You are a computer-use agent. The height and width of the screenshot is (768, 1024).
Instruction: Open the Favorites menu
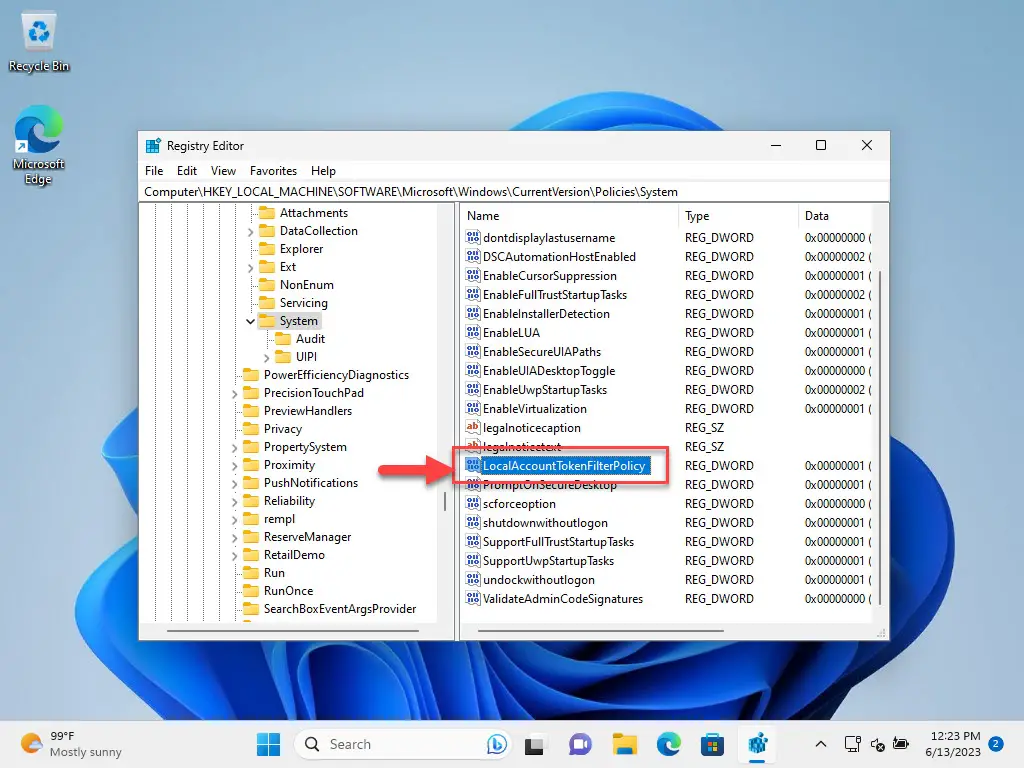click(x=273, y=170)
